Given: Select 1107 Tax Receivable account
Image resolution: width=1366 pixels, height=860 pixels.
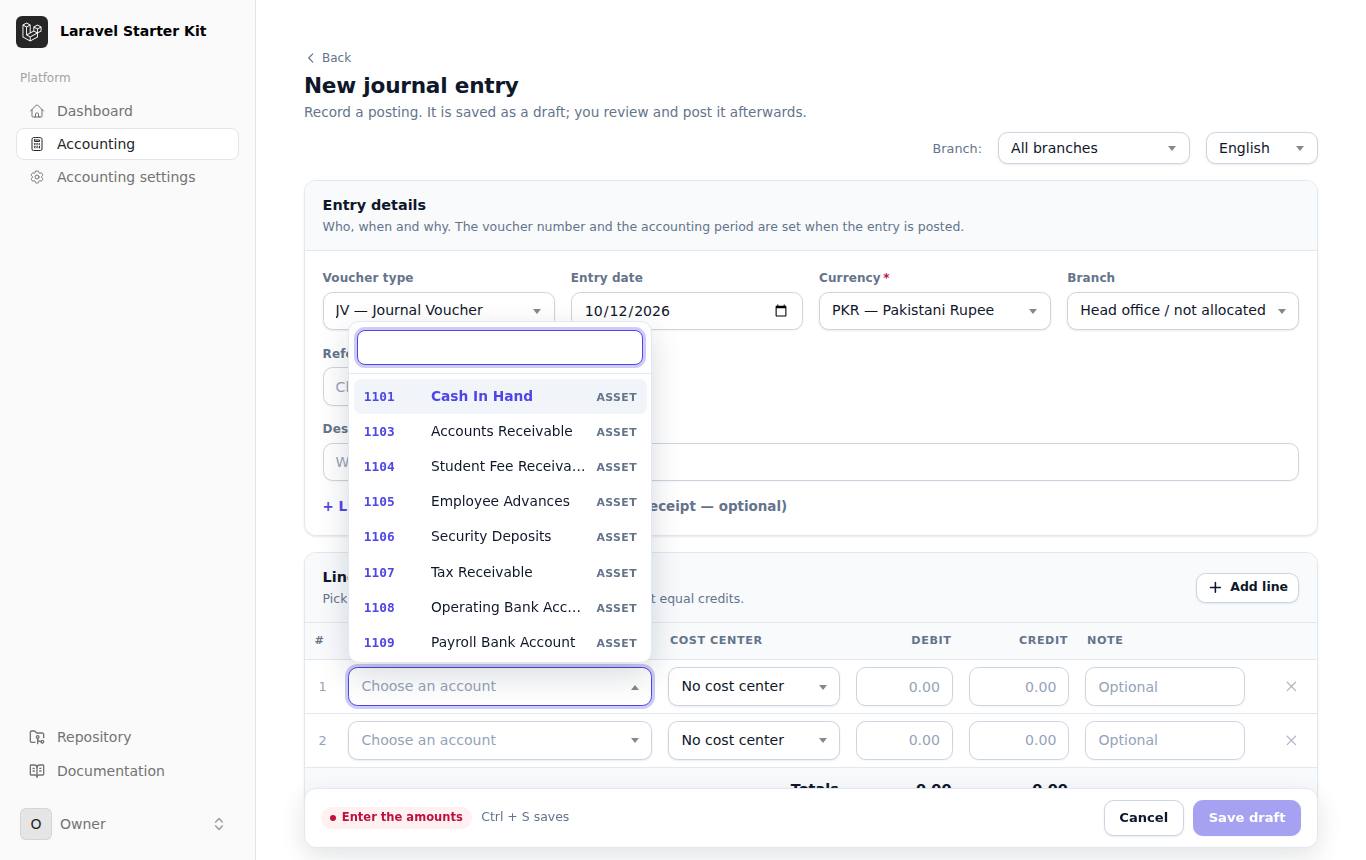Looking at the screenshot, I should (x=500, y=572).
